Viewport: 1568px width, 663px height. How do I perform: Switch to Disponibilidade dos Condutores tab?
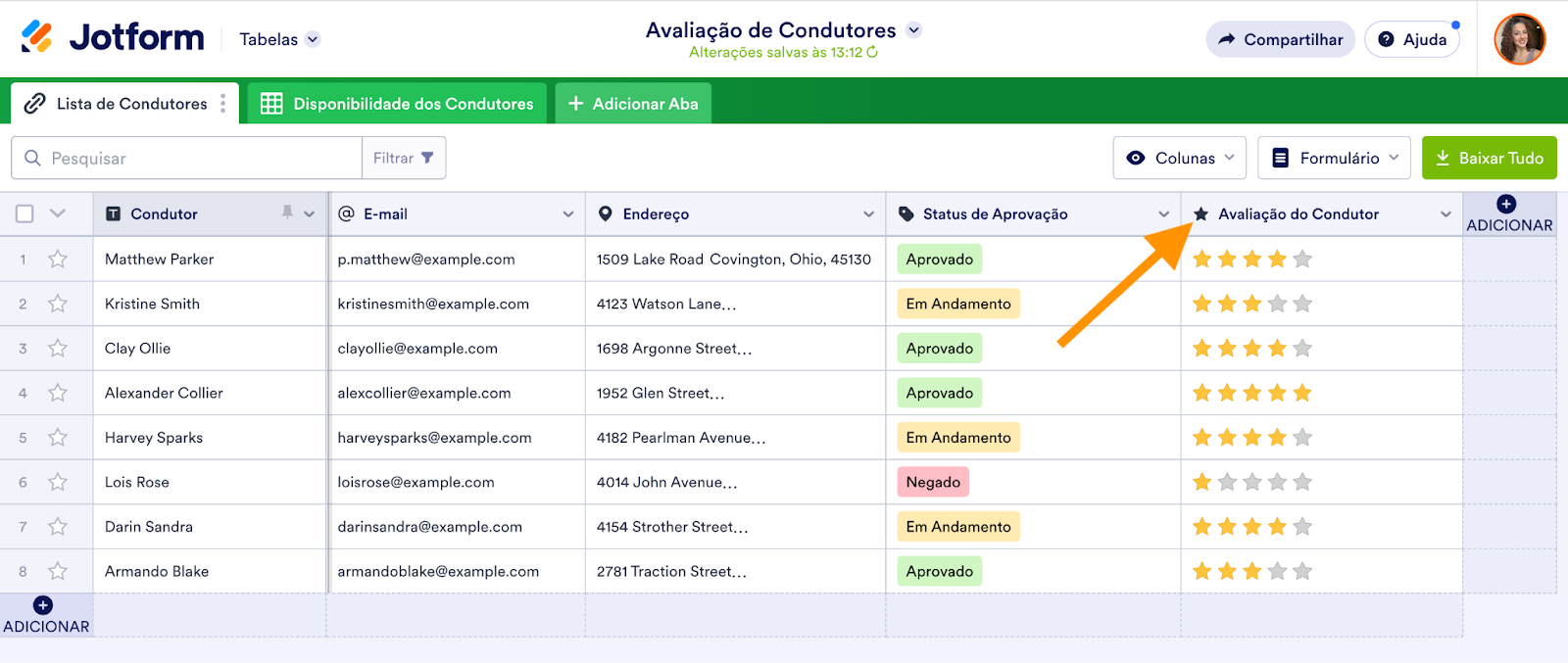[398, 104]
